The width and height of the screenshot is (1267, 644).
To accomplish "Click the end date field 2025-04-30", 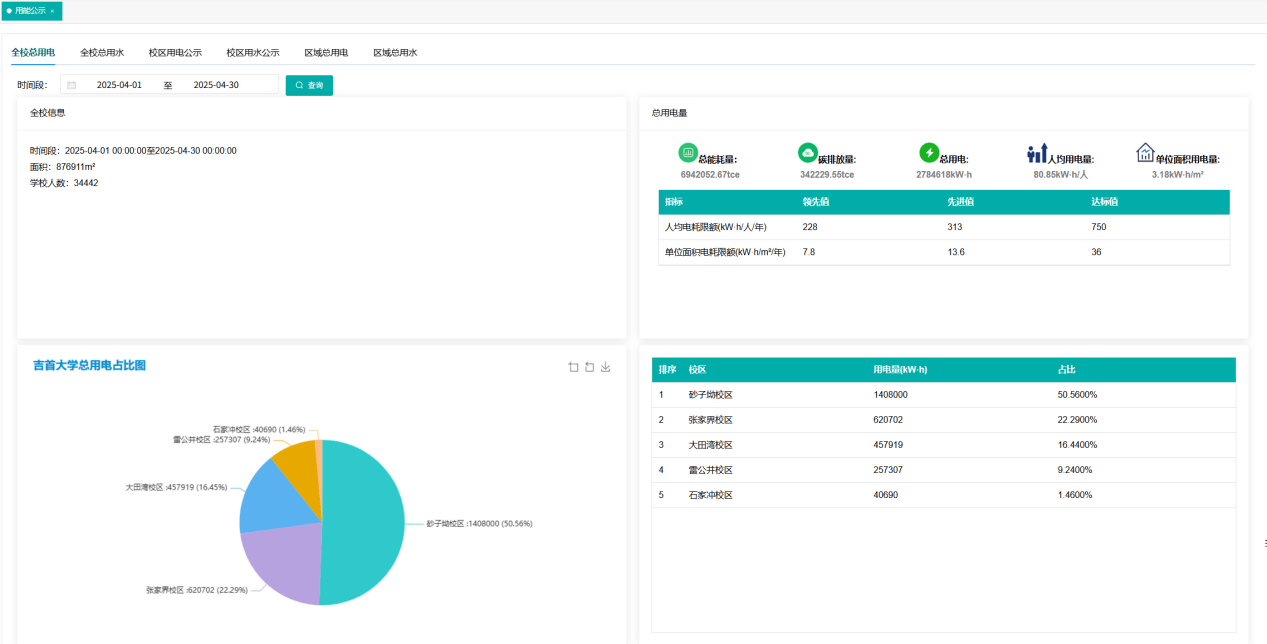I will (x=216, y=86).
